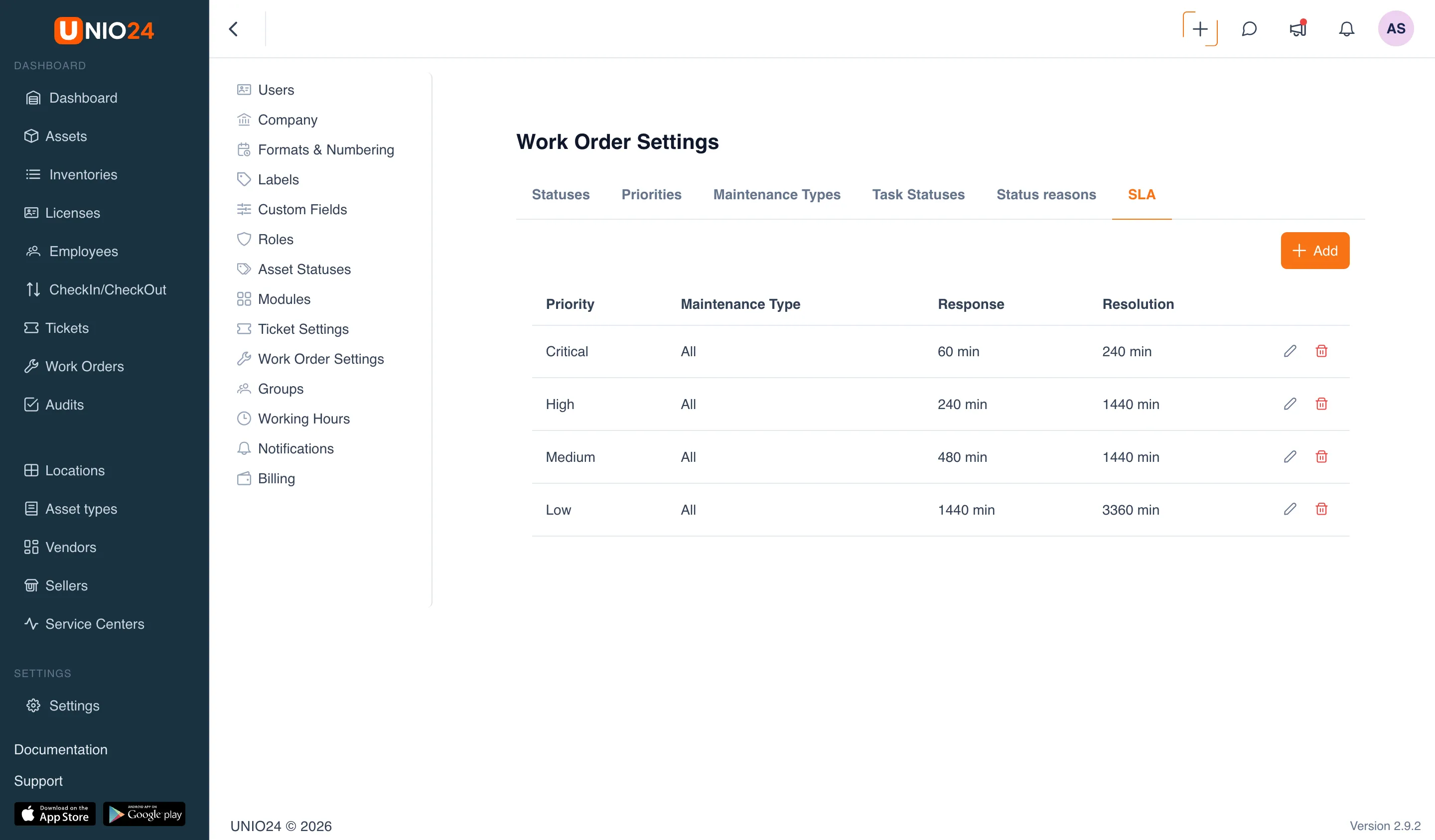Go to Work Orders in the sidebar
The height and width of the screenshot is (840, 1435).
point(74,366)
